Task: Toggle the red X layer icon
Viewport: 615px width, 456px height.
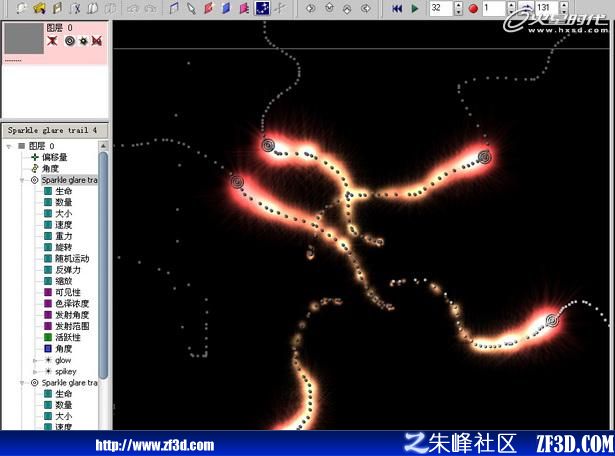Action: (x=52, y=40)
